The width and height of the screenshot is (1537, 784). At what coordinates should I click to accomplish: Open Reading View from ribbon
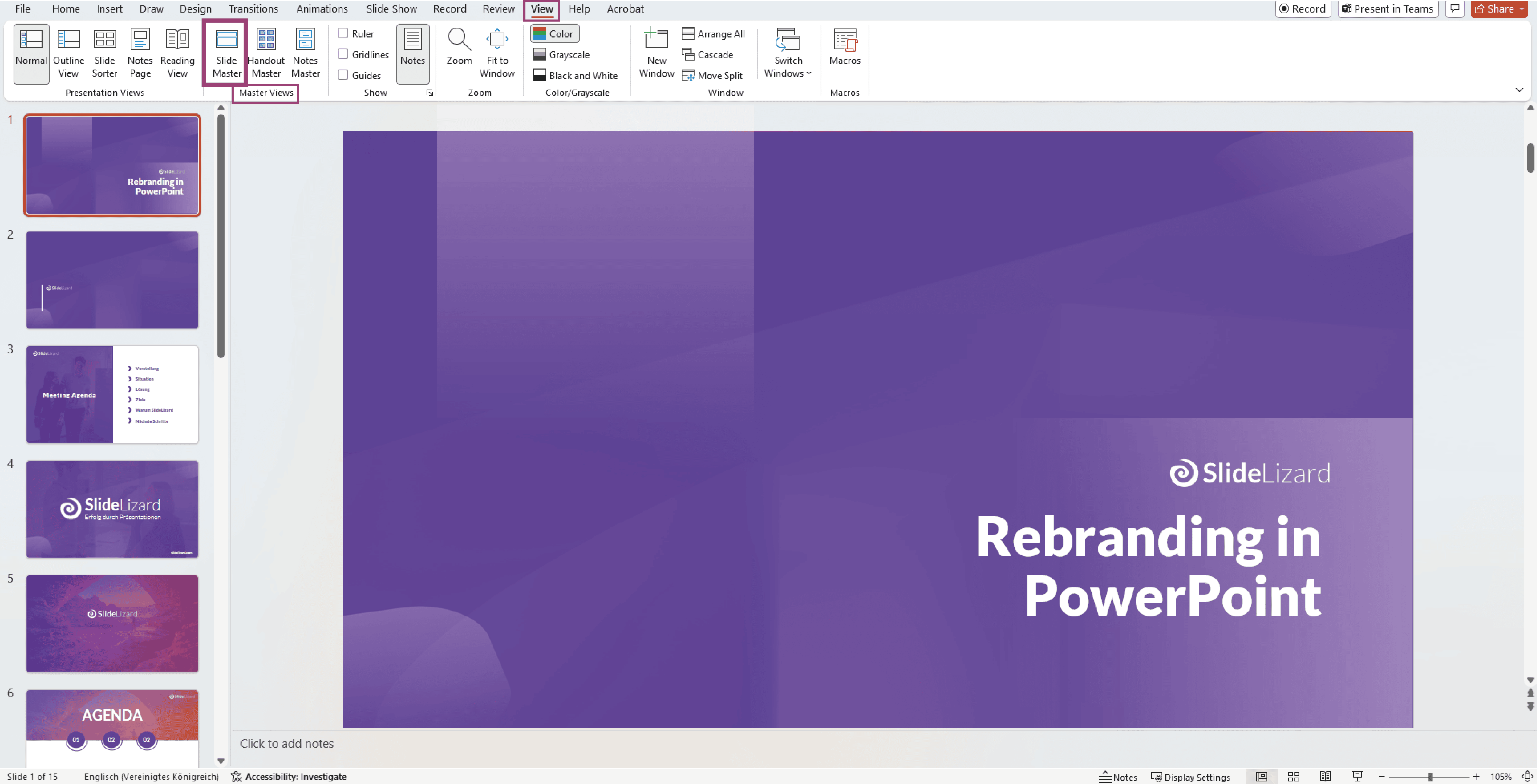(x=177, y=54)
